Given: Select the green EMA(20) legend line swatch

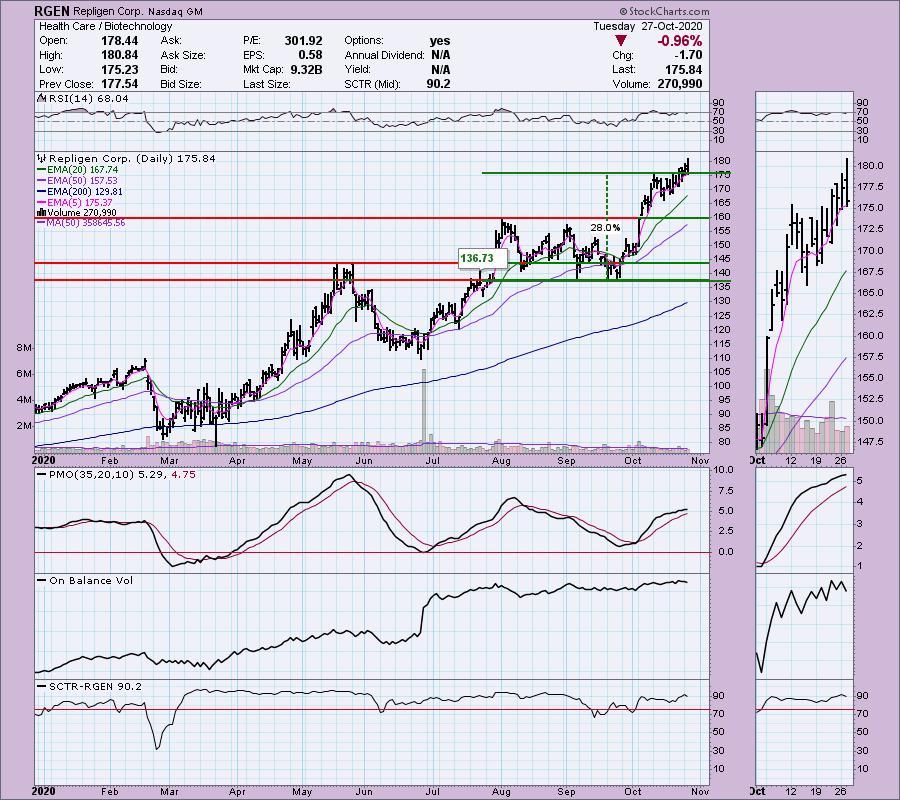Looking at the screenshot, I should [x=41, y=170].
